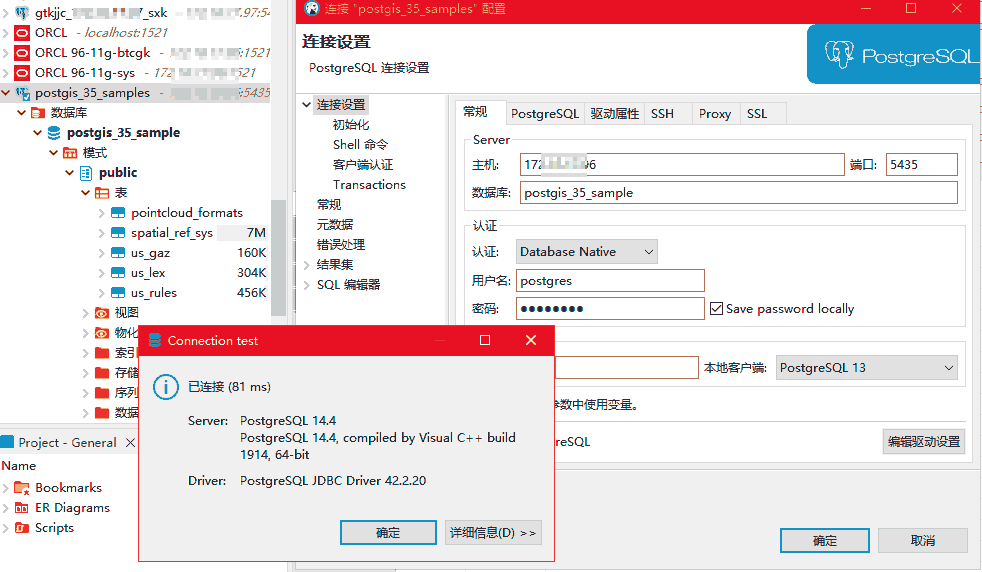This screenshot has width=982, height=572.
Task: Select 初始化 in settings tree
Action: pyautogui.click(x=351, y=125)
